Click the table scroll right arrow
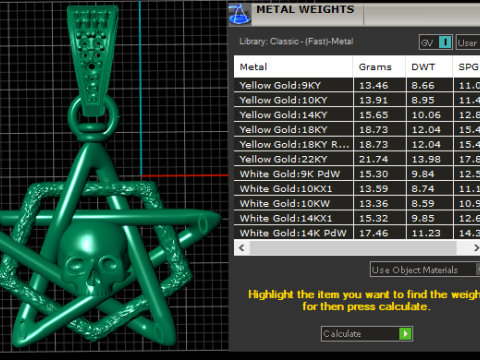The height and width of the screenshot is (360, 480). 475,248
